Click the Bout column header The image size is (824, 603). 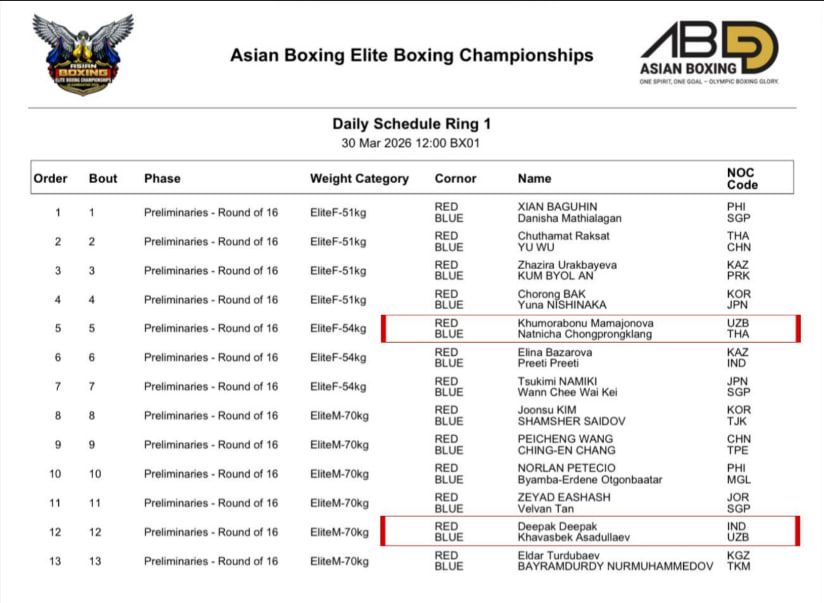[x=102, y=179]
